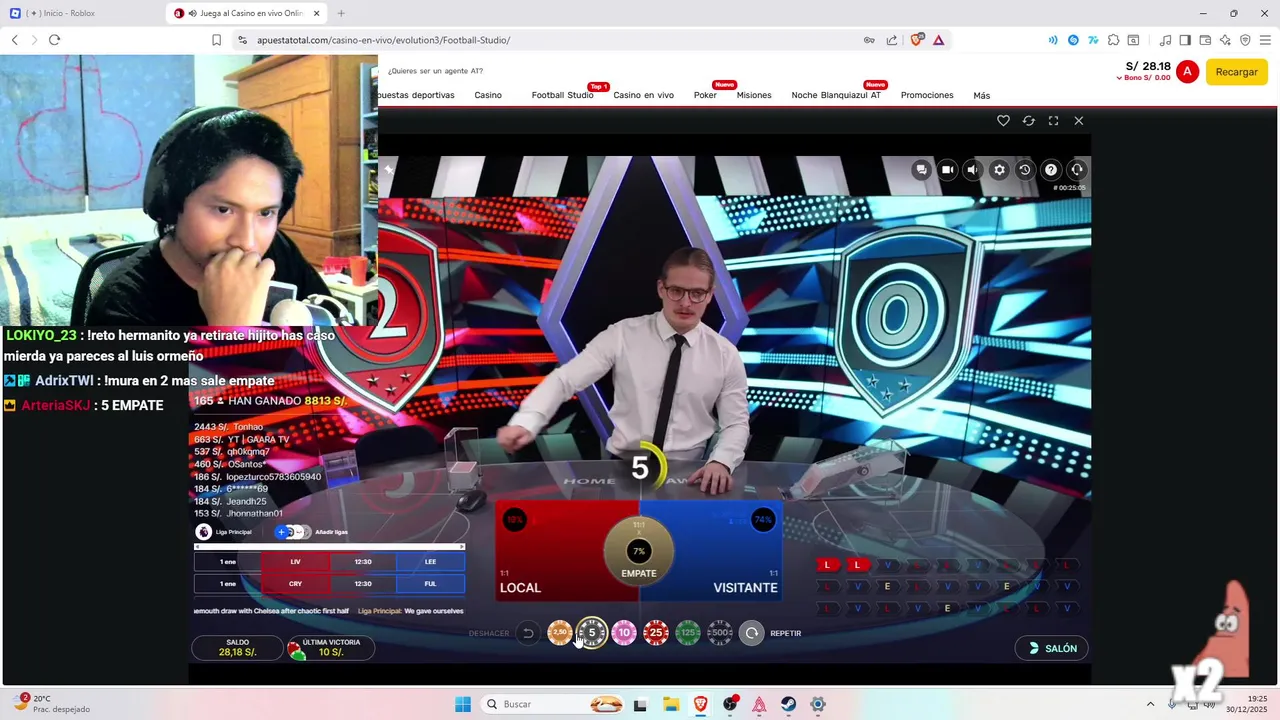Open browser hamburger menu
The image size is (1280, 720).
pos(1265,40)
